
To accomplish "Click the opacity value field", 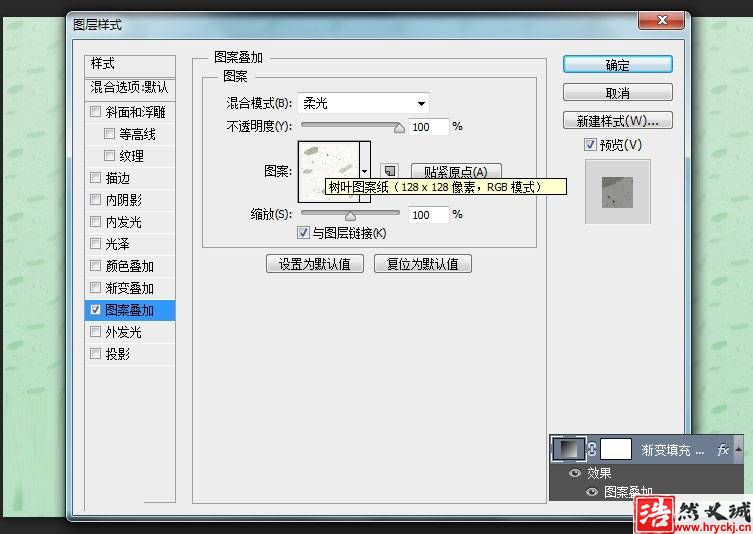I will (428, 127).
